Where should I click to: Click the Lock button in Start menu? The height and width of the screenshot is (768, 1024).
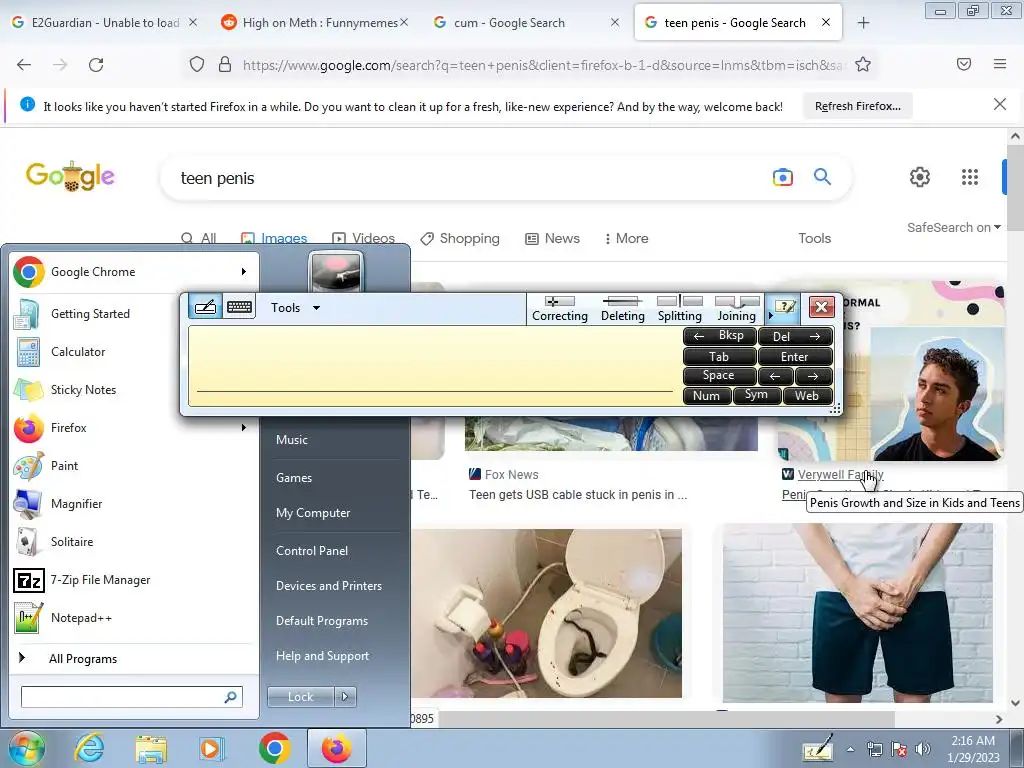coord(300,697)
